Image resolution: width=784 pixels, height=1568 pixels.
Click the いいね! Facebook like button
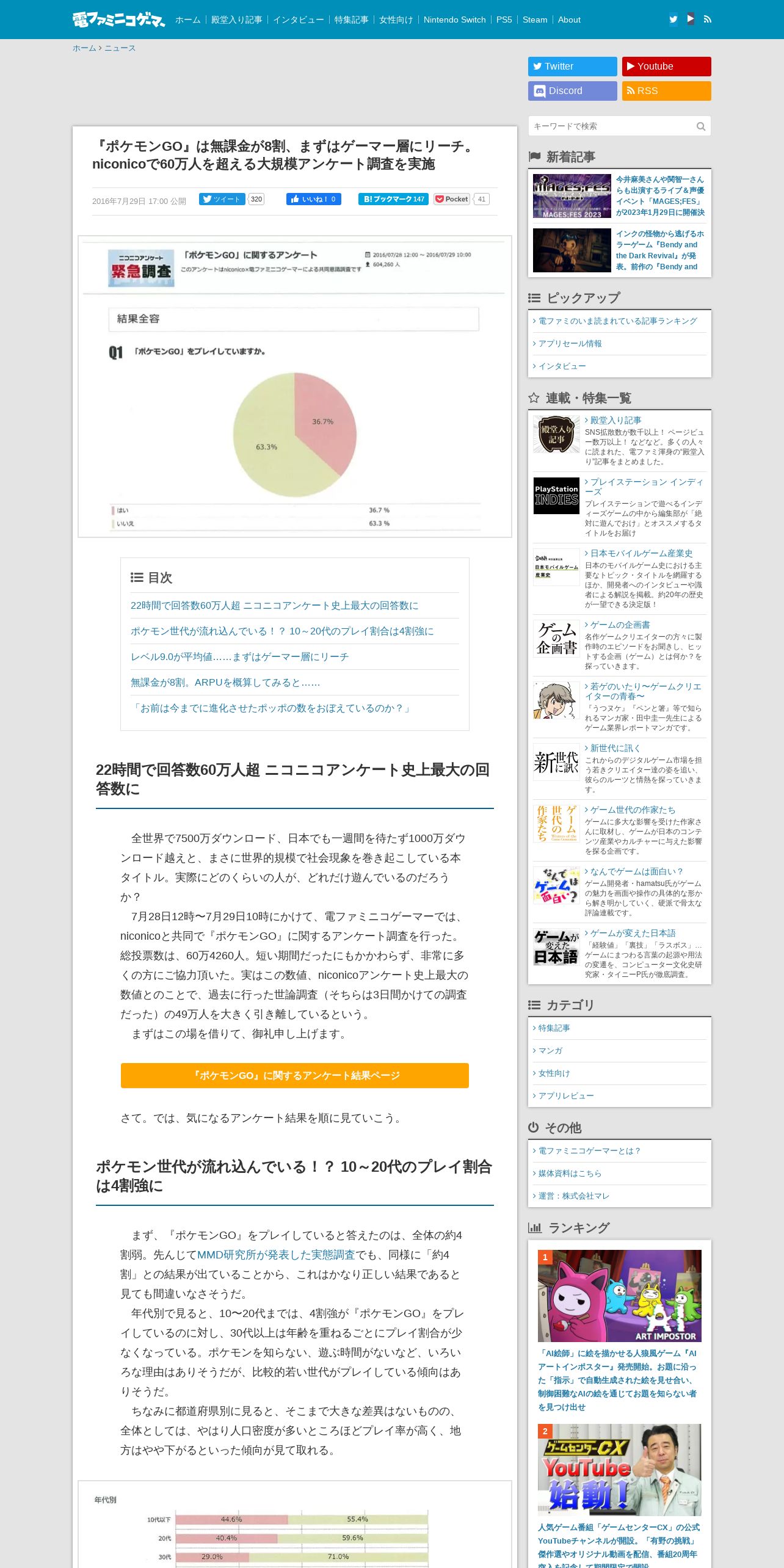[x=314, y=199]
